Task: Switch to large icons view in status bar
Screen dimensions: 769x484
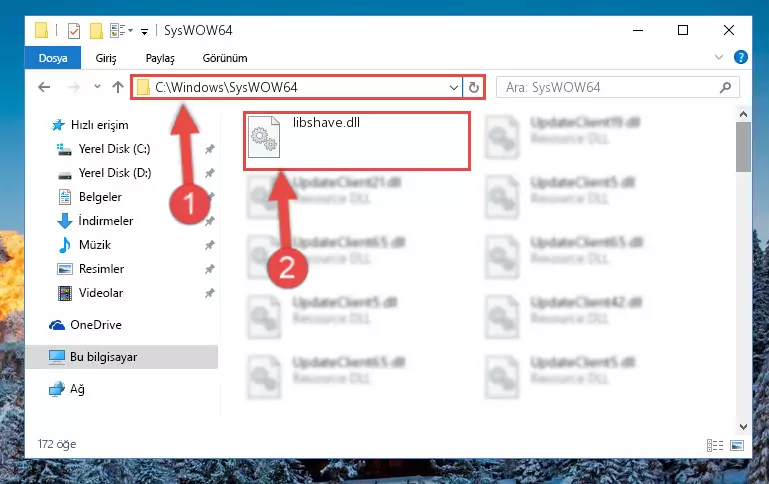Action: 737,445
